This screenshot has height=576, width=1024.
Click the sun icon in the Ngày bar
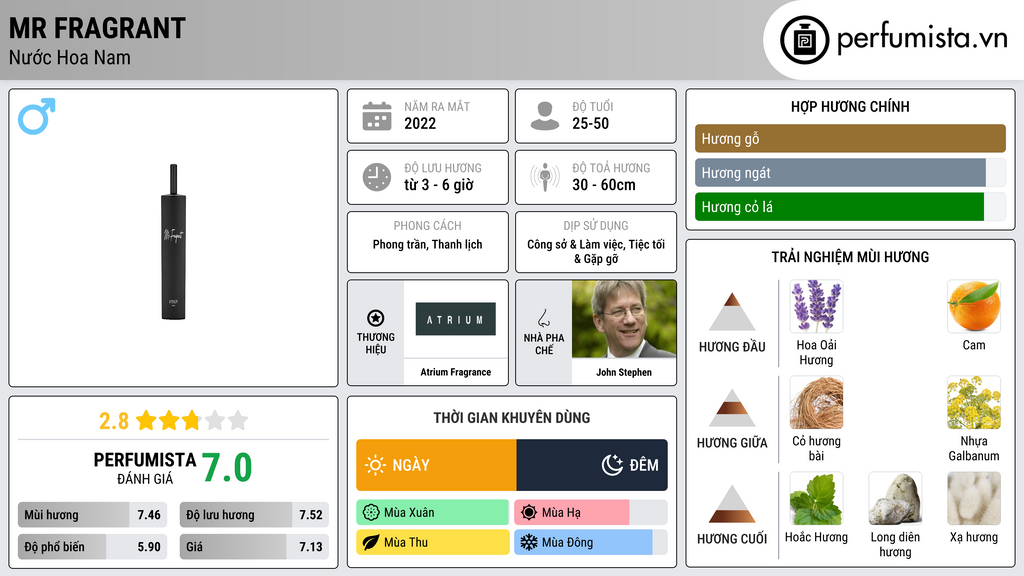click(x=376, y=465)
